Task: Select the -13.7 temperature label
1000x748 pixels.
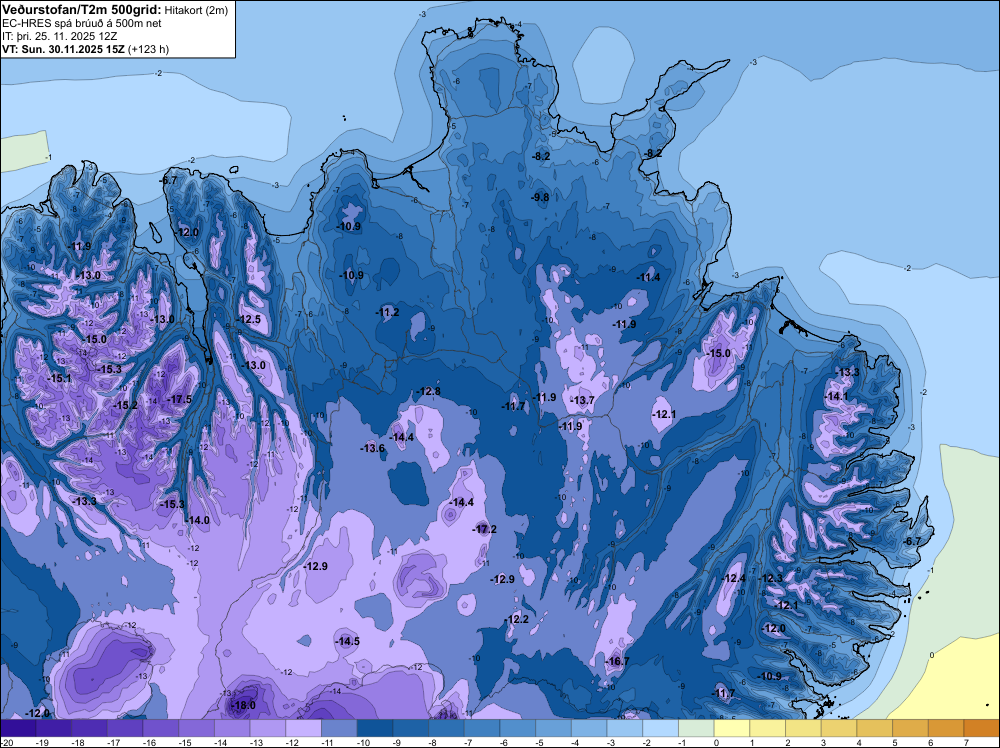Action: coord(582,400)
